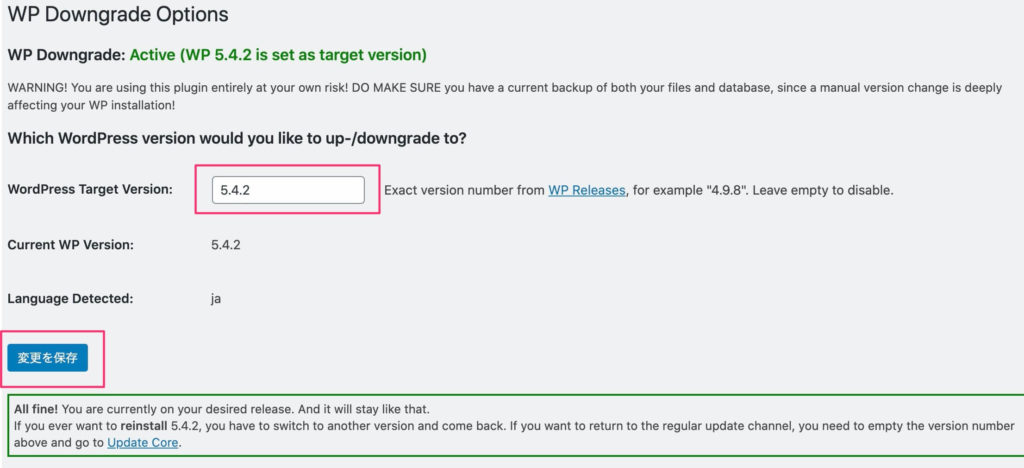The width and height of the screenshot is (1024, 468).
Task: Select the current version value 5.4.2
Action: click(226, 245)
